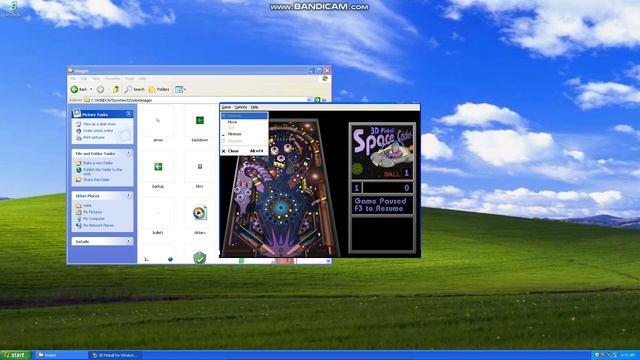Open the desktop icon in top-left corner

12,8
